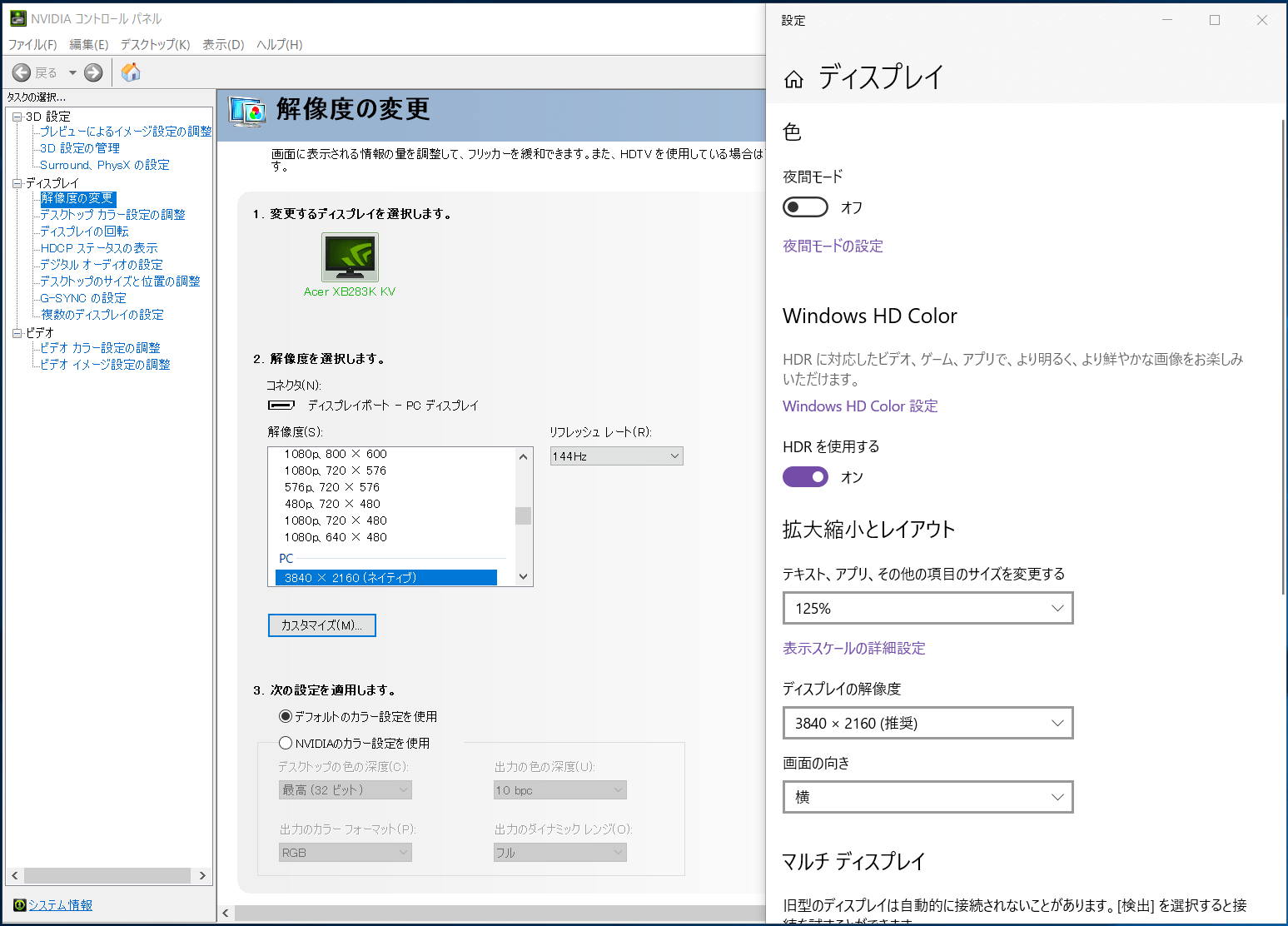Screen dimensions: 1288x926
Task: Collapse the ディスプレイ tree node
Action: 17,183
